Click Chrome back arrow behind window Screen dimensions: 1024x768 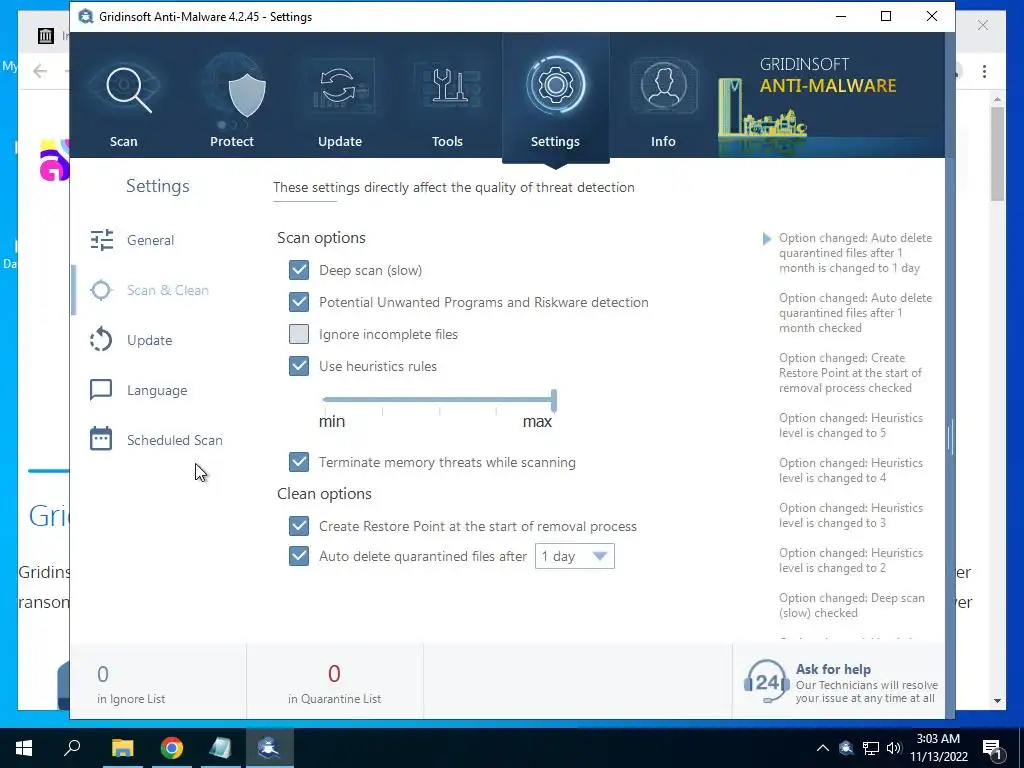point(40,71)
